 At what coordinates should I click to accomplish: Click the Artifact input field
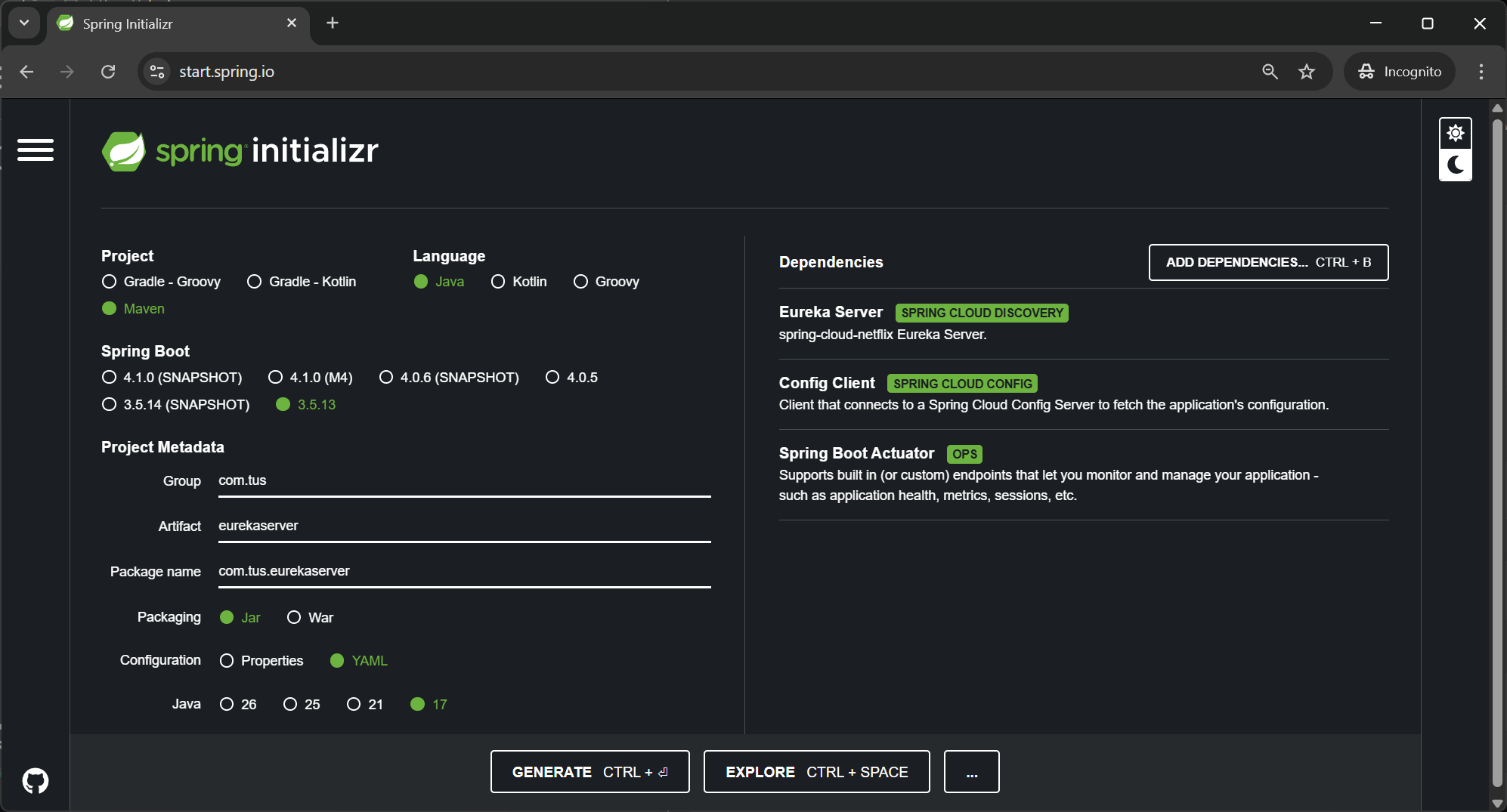click(x=465, y=526)
